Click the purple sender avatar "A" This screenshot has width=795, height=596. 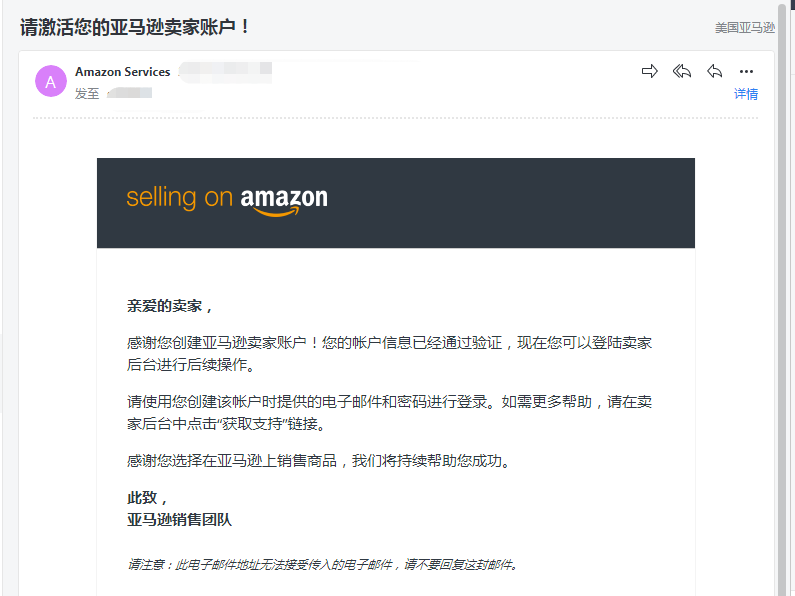(51, 82)
